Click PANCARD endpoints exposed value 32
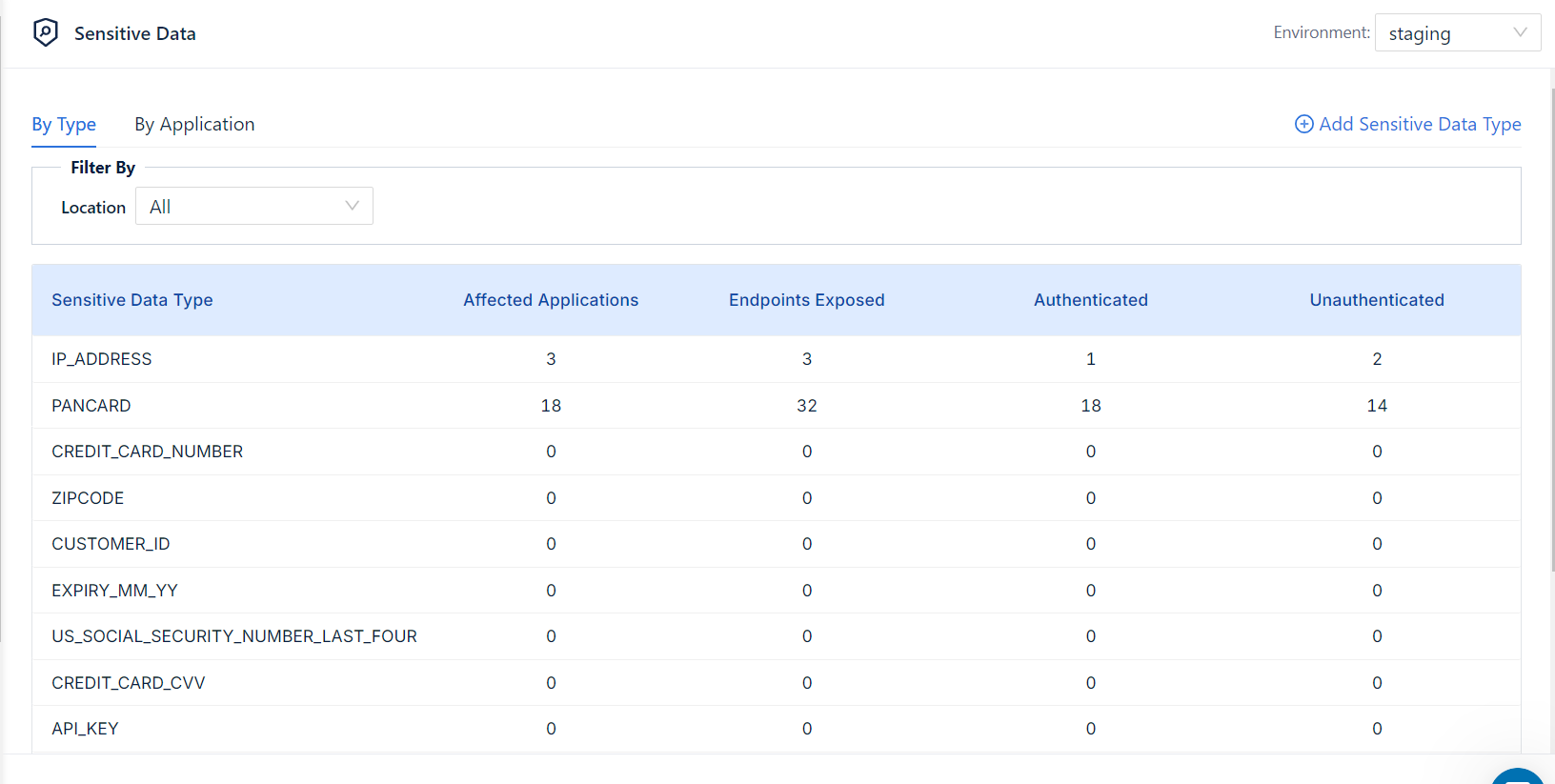1555x784 pixels. click(806, 406)
